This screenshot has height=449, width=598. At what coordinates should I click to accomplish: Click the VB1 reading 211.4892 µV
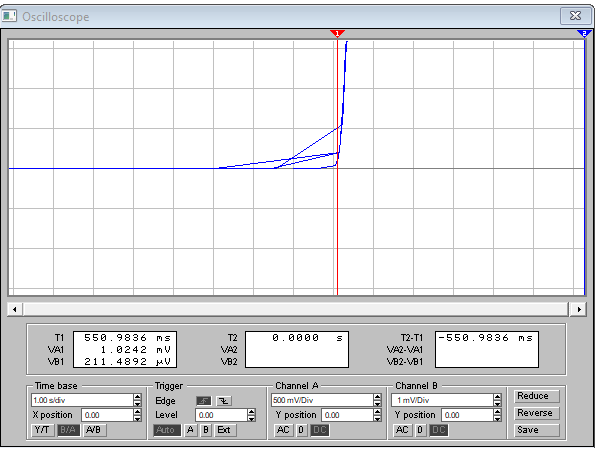coord(127,361)
